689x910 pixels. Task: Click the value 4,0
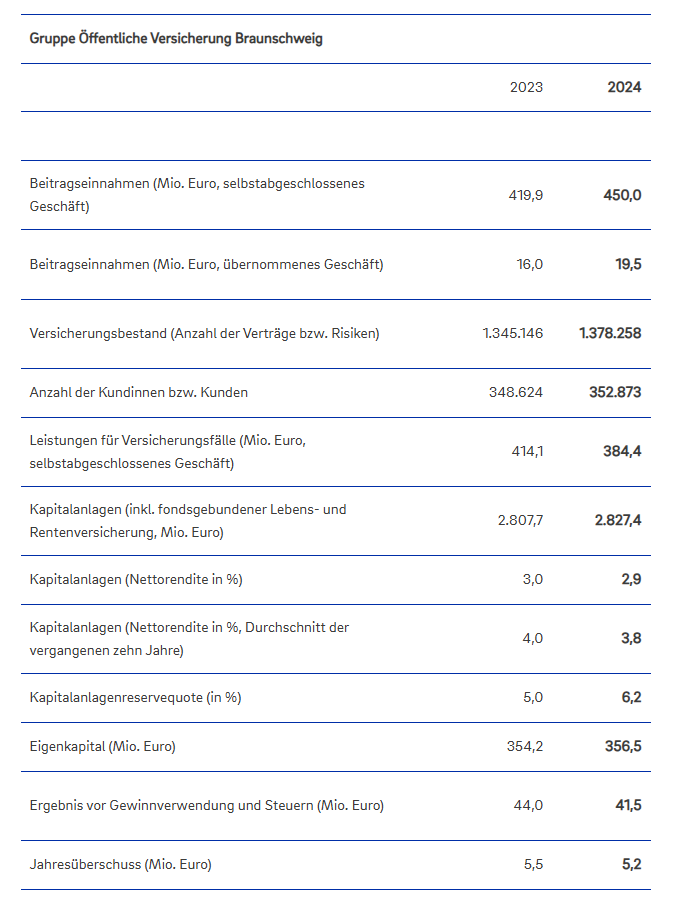click(x=533, y=639)
